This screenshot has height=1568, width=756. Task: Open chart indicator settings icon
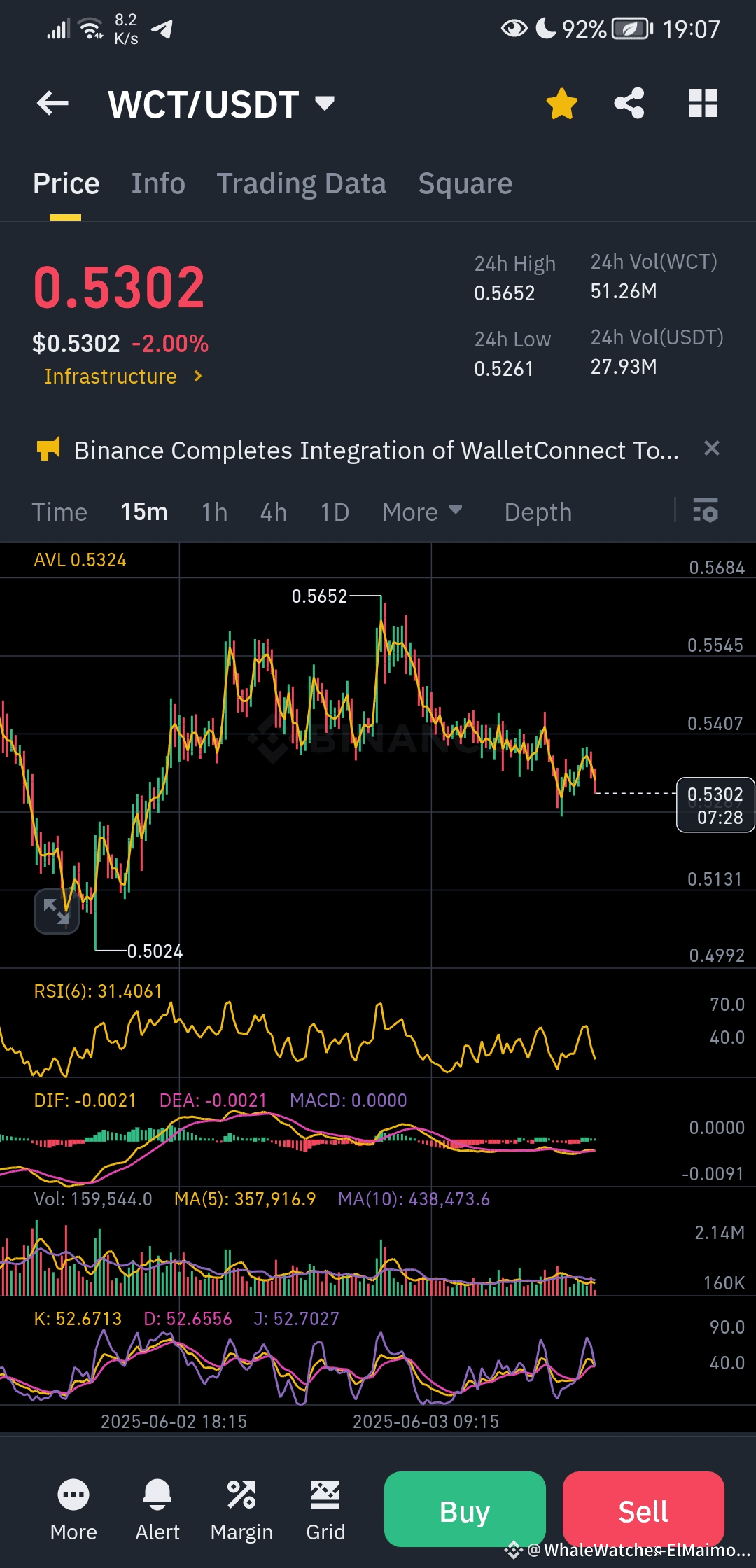706,511
